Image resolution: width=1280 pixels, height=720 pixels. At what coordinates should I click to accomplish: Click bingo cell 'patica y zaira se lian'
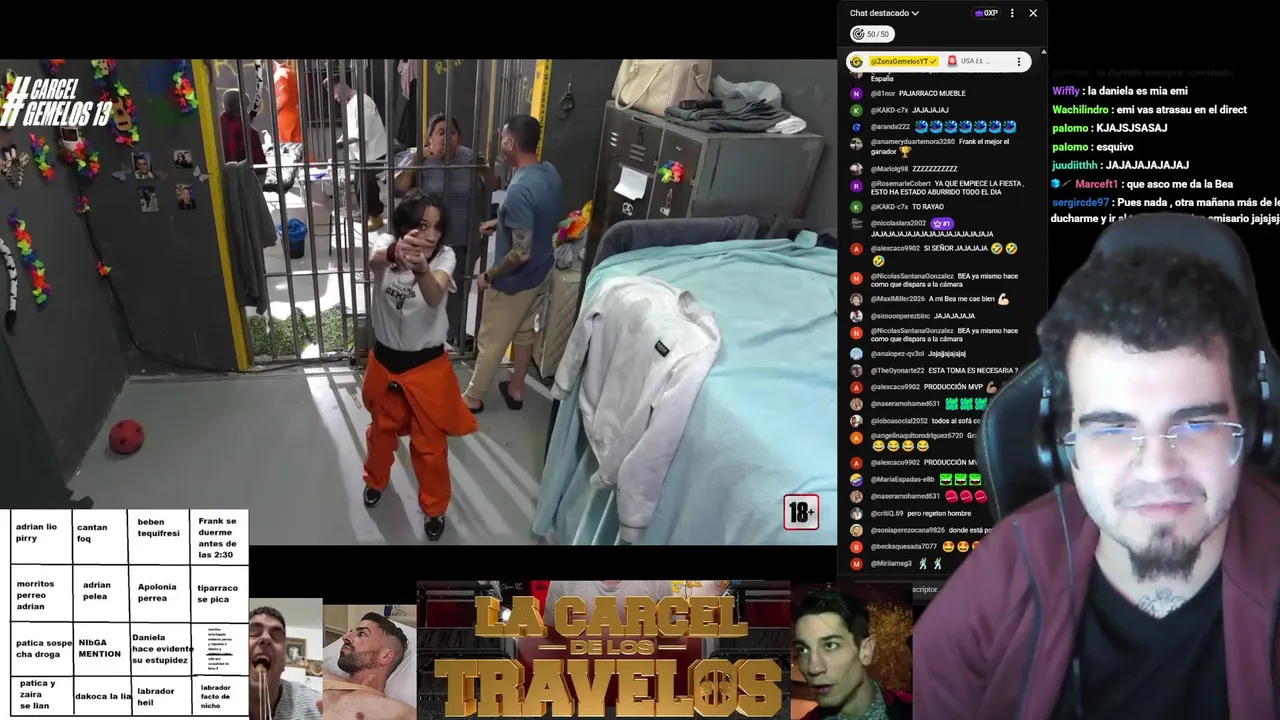40,694
